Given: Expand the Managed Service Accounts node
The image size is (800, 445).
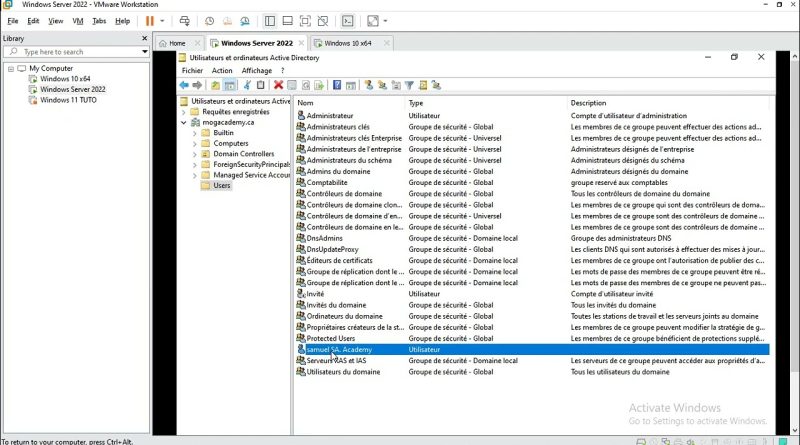Looking at the screenshot, I should click(195, 175).
